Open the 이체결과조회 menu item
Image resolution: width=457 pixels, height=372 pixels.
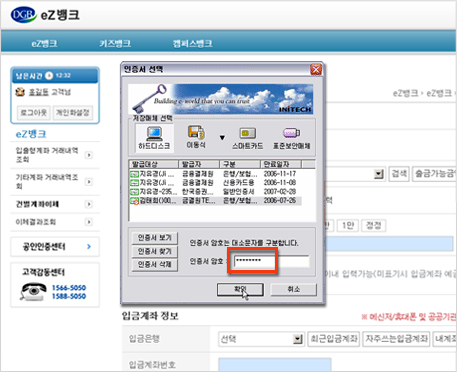[x=36, y=222]
